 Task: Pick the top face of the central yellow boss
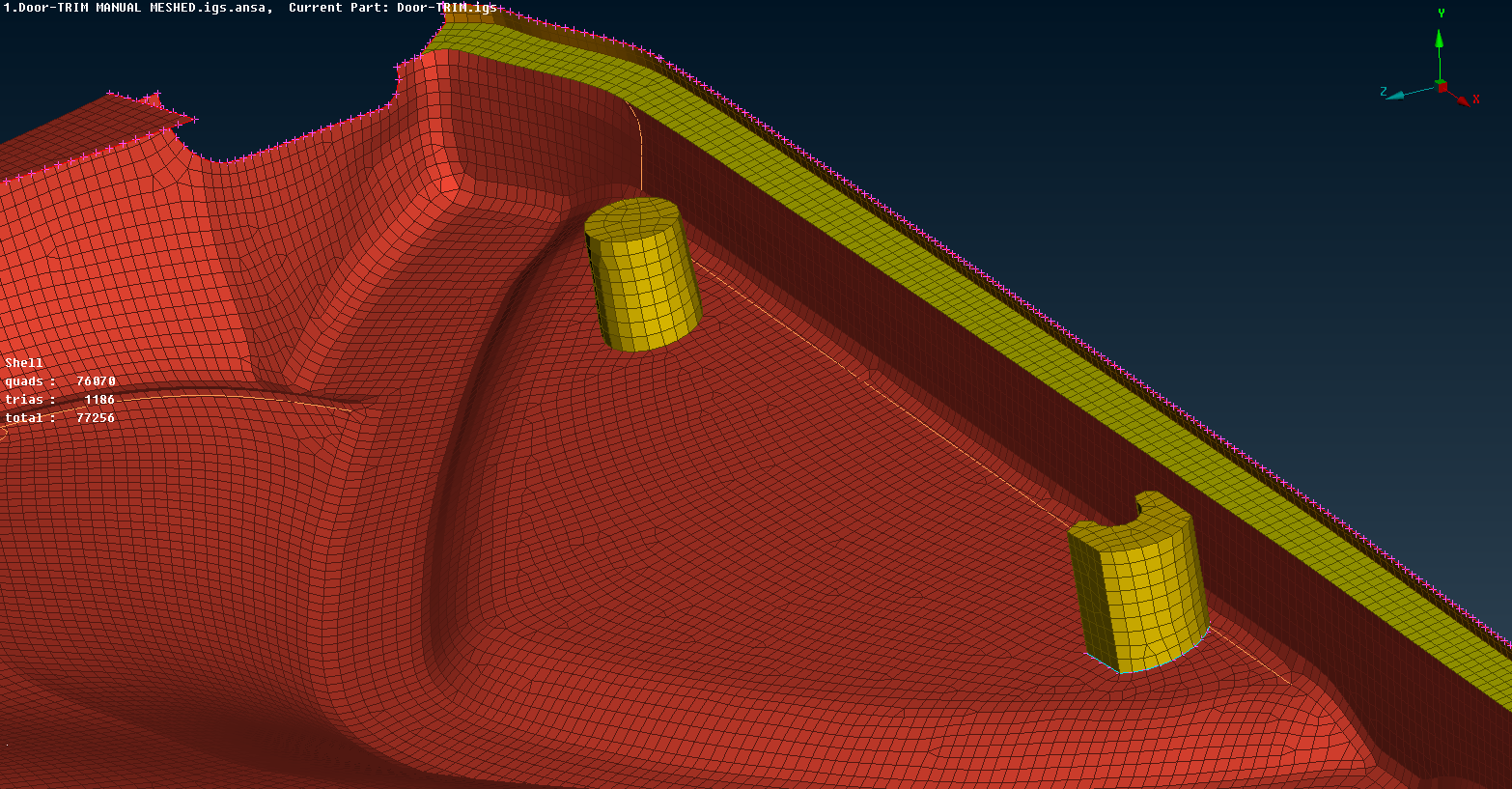pos(632,218)
